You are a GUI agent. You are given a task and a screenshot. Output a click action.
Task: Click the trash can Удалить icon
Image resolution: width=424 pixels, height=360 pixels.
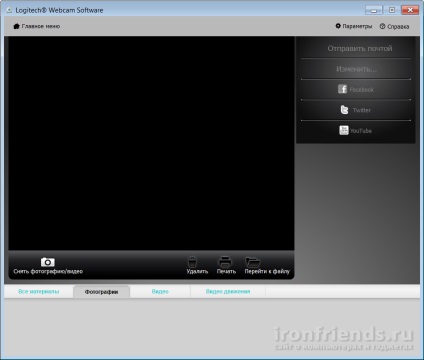(192, 262)
